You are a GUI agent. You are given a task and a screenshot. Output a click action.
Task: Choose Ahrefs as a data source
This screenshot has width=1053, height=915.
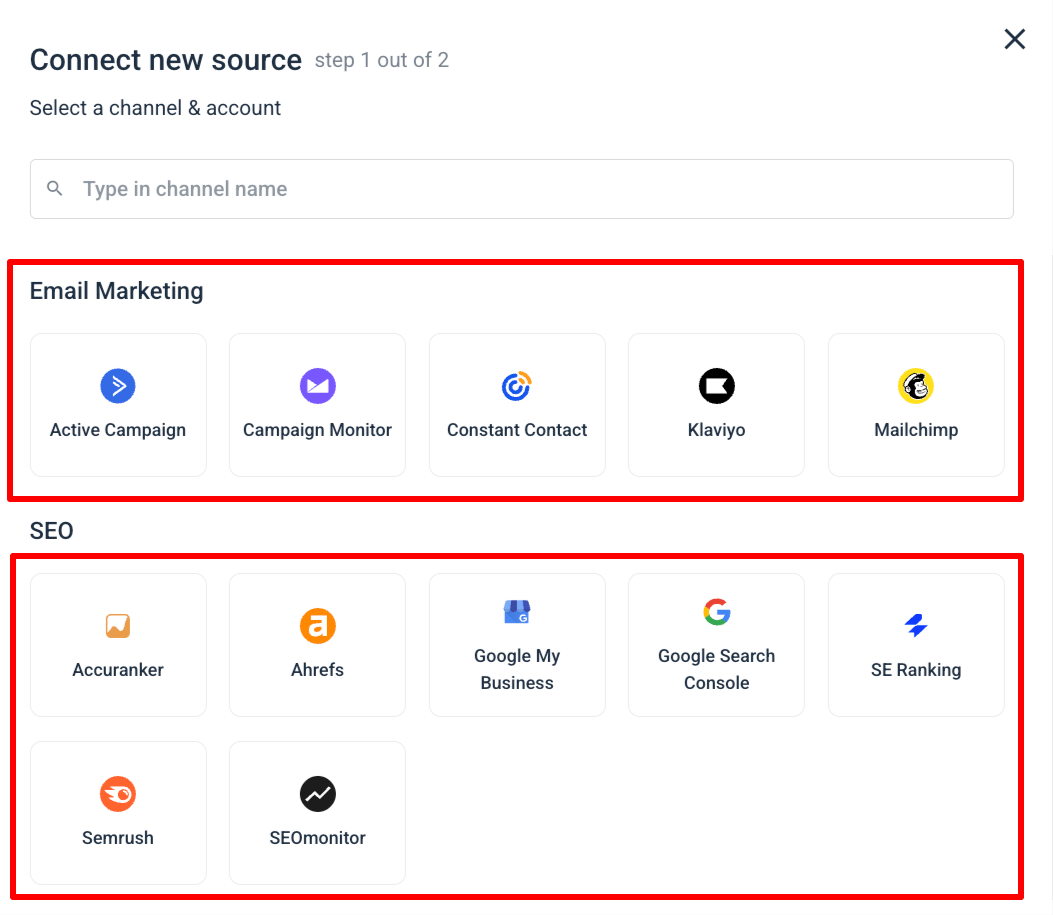(317, 626)
